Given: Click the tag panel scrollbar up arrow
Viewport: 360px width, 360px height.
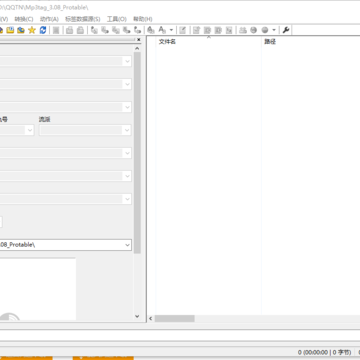Looking at the screenshot, I should [137, 49].
